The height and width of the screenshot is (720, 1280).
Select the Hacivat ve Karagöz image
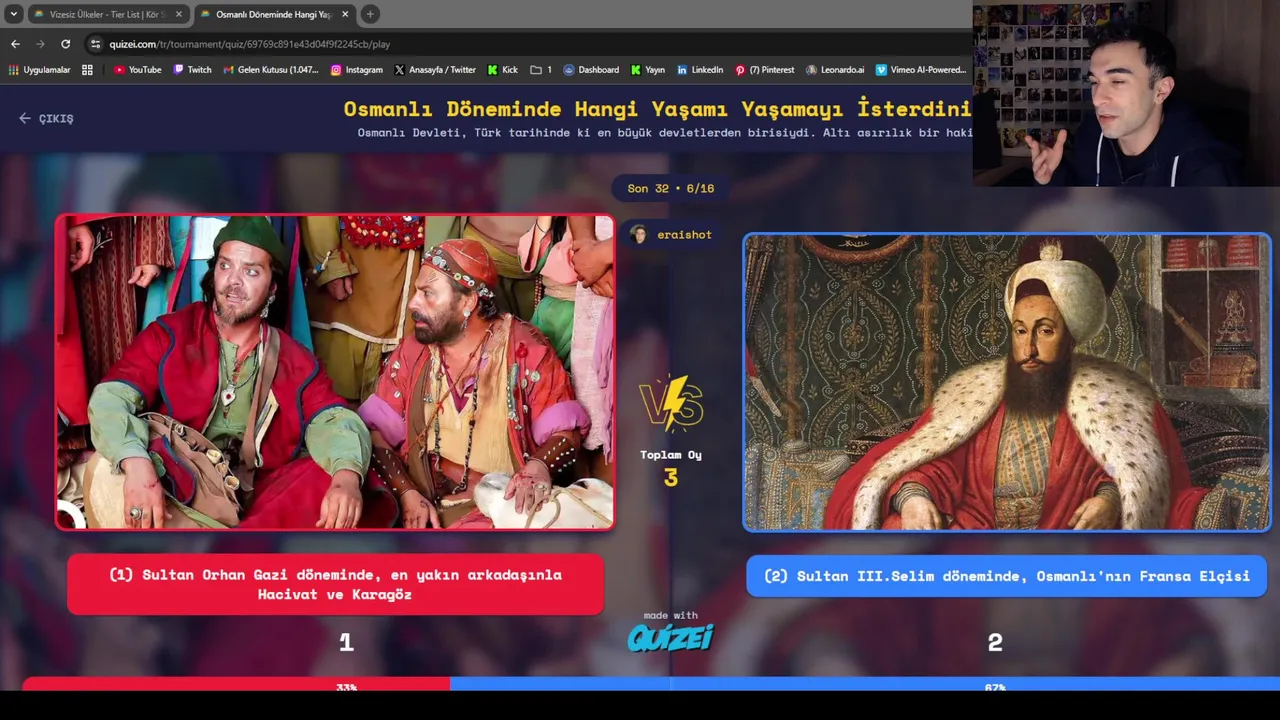pyautogui.click(x=335, y=371)
